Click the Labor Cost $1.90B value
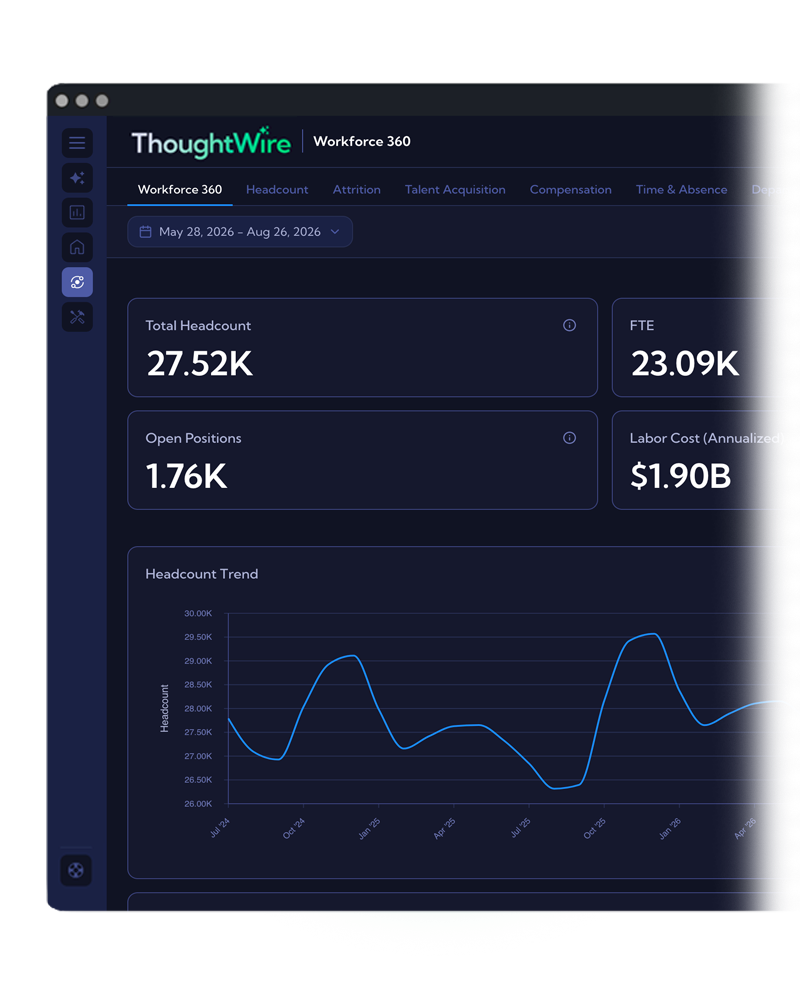Image resolution: width=800 pixels, height=996 pixels. [681, 476]
